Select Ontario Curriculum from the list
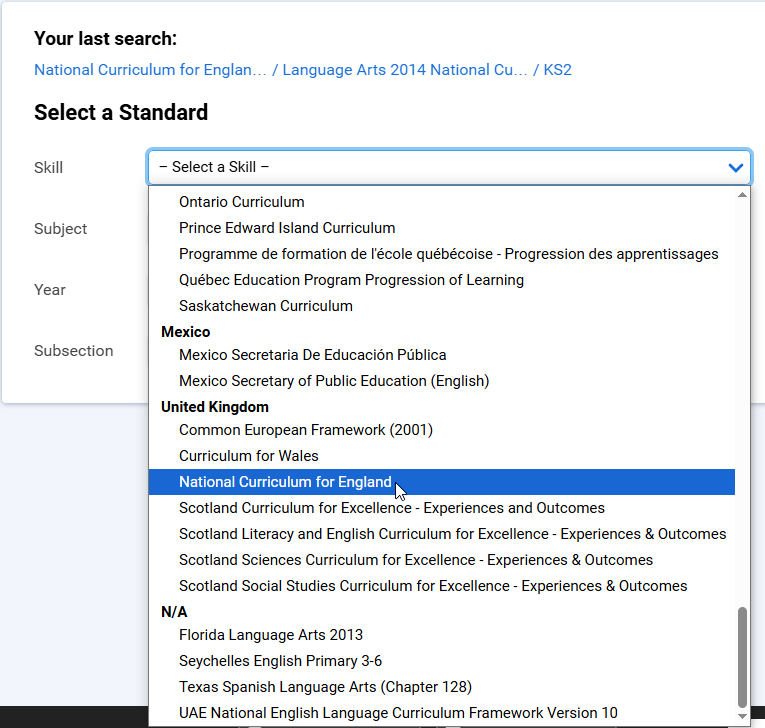This screenshot has height=728, width=765. tap(442, 202)
